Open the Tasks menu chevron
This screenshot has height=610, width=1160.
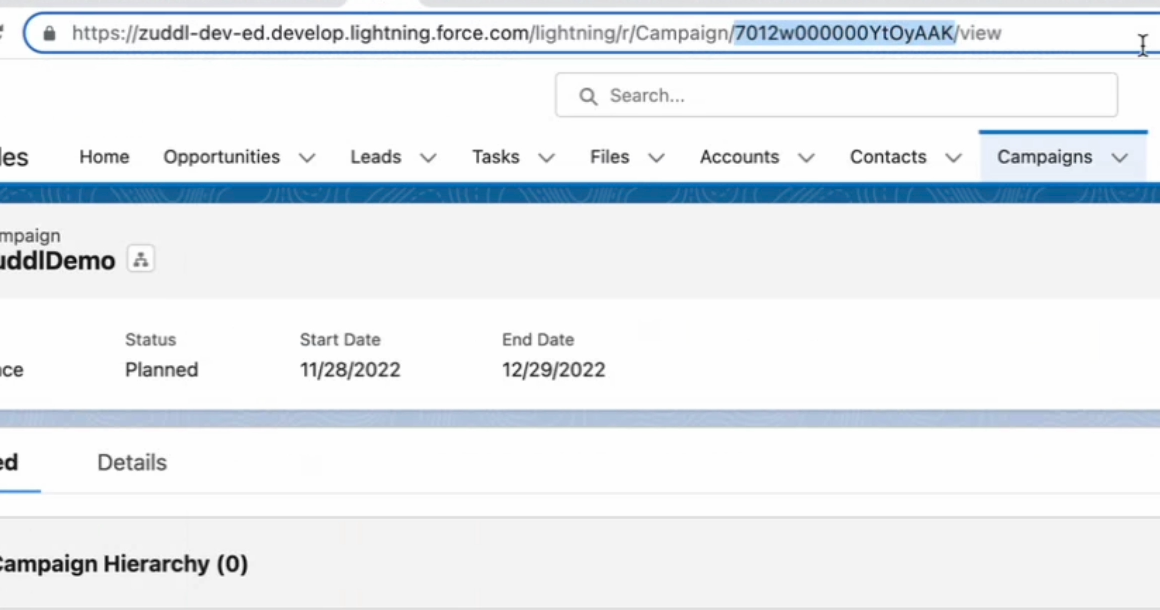coord(546,158)
